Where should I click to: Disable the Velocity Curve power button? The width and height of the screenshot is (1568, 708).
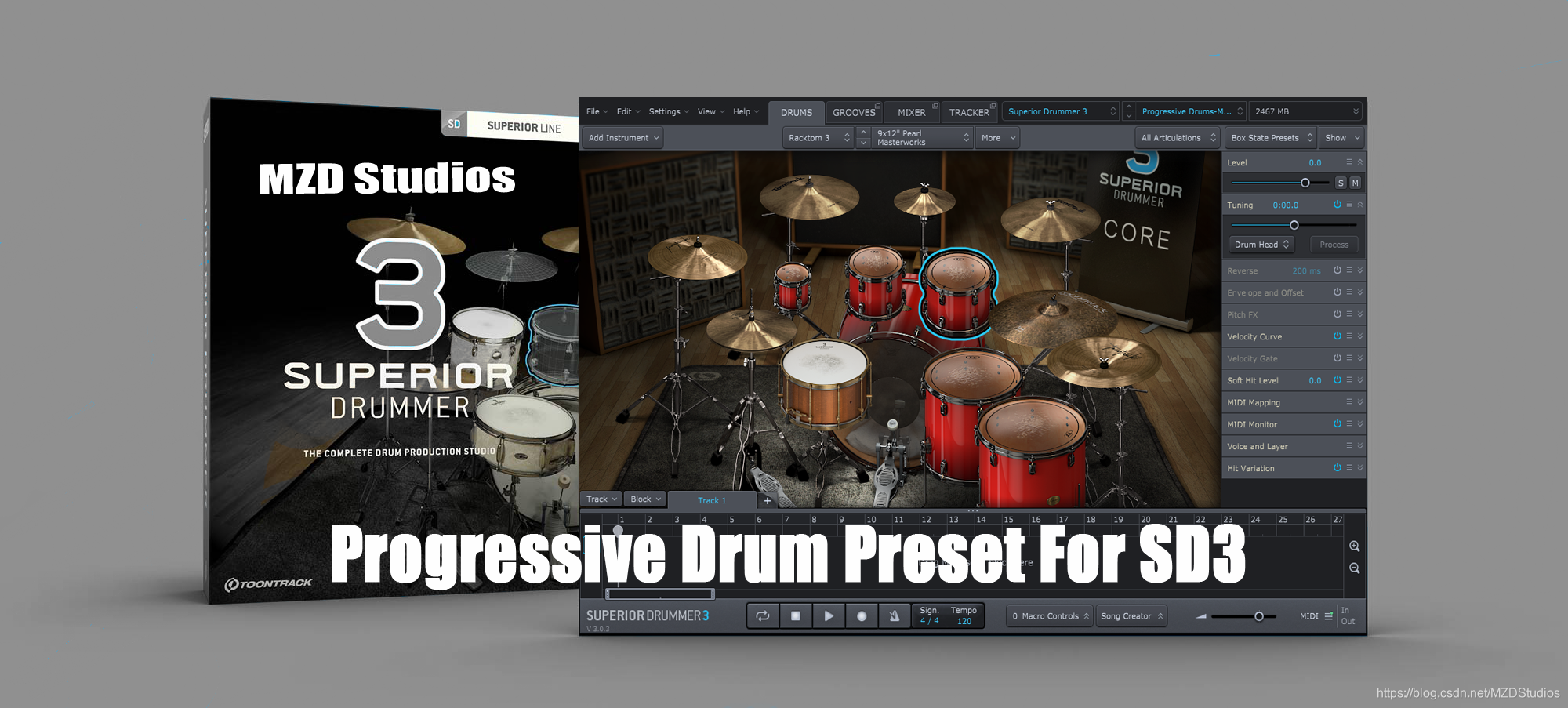(x=1338, y=336)
